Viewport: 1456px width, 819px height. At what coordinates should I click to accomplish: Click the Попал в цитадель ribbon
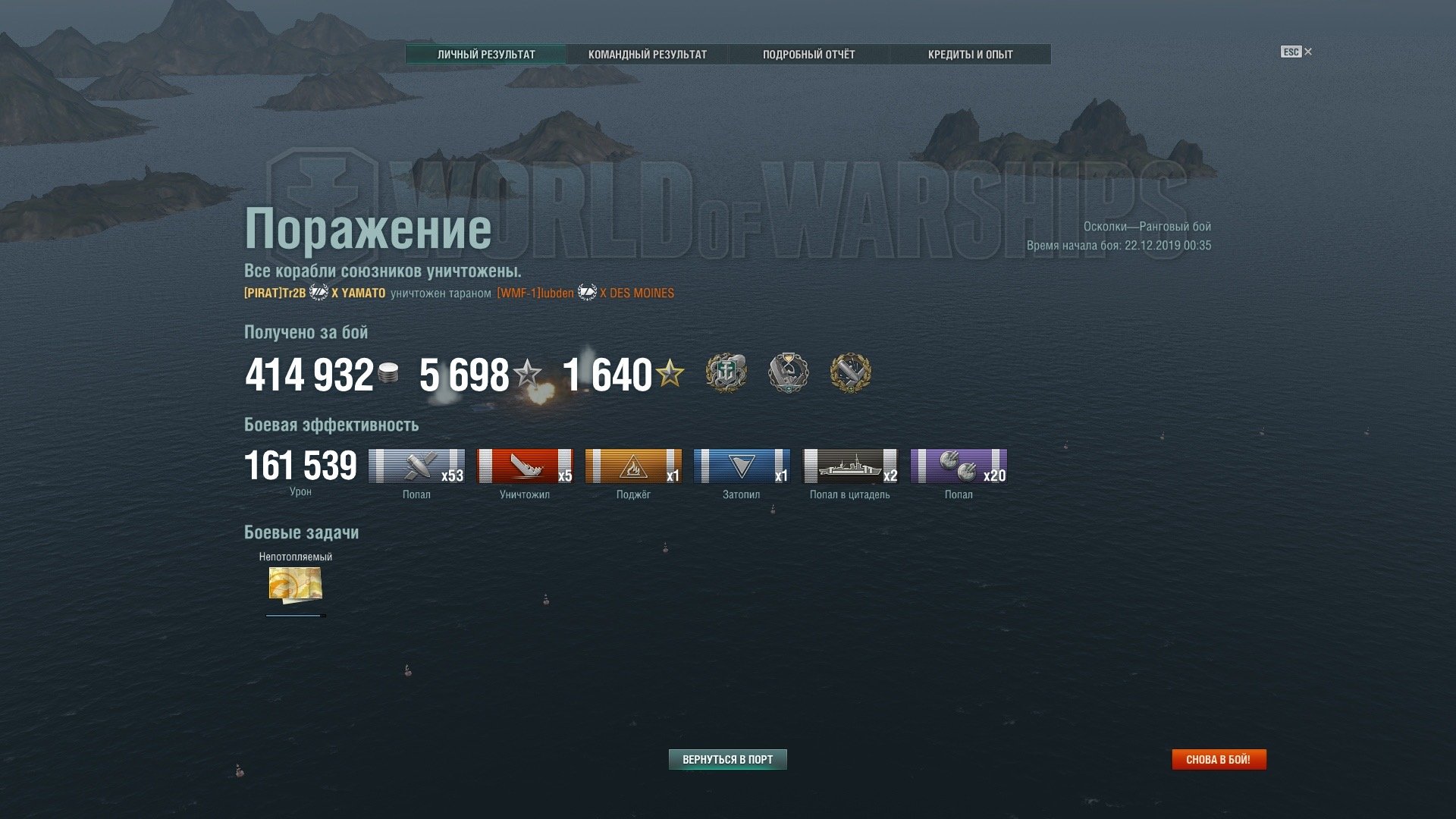point(850,466)
